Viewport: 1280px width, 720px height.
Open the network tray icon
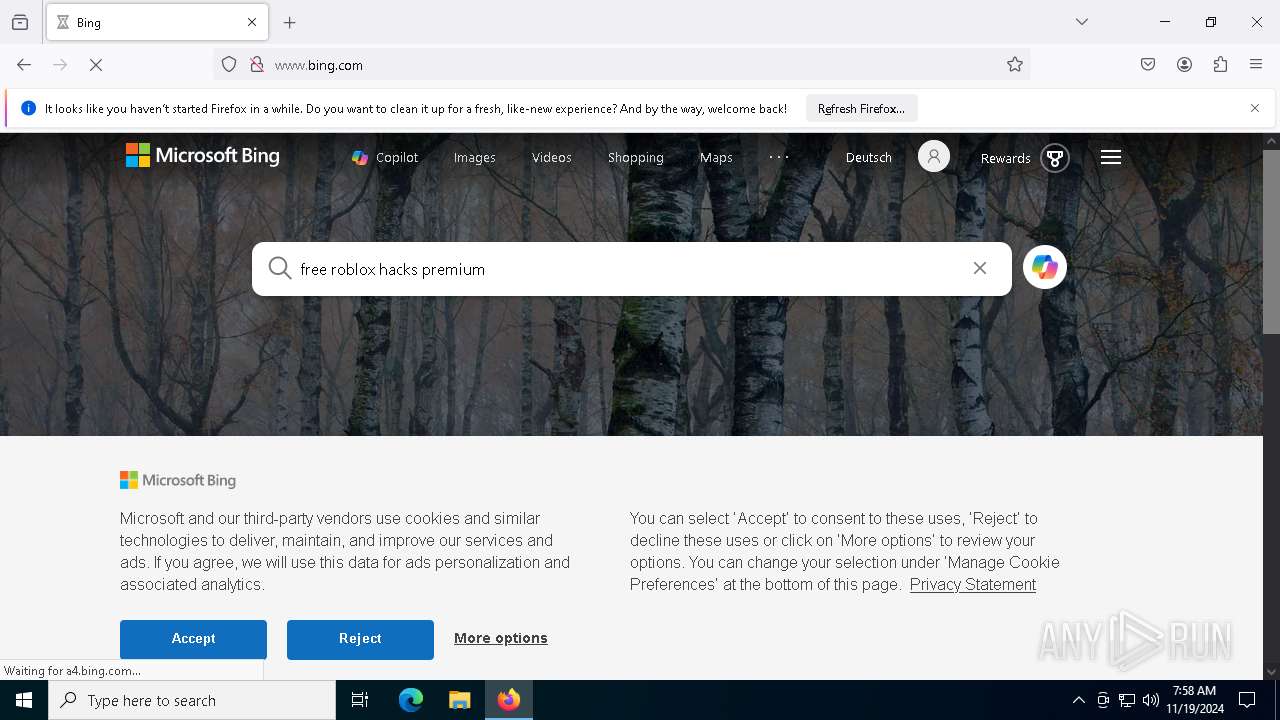[1127, 700]
